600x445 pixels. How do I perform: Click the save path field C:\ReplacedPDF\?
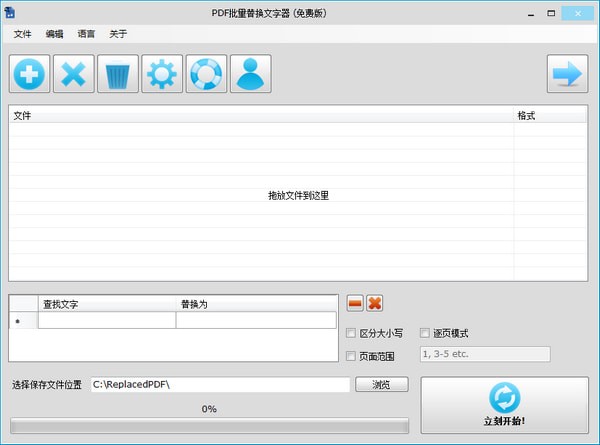[220, 385]
